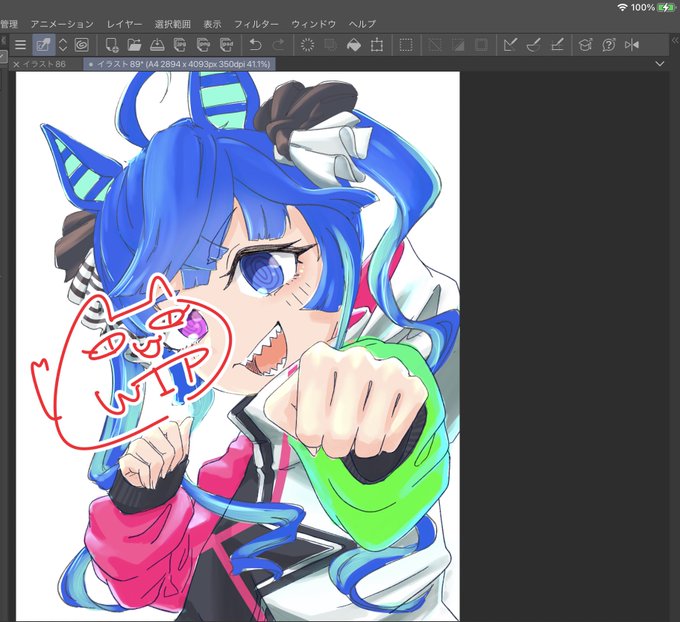Fill with the paint bucket icon

[x=354, y=45]
